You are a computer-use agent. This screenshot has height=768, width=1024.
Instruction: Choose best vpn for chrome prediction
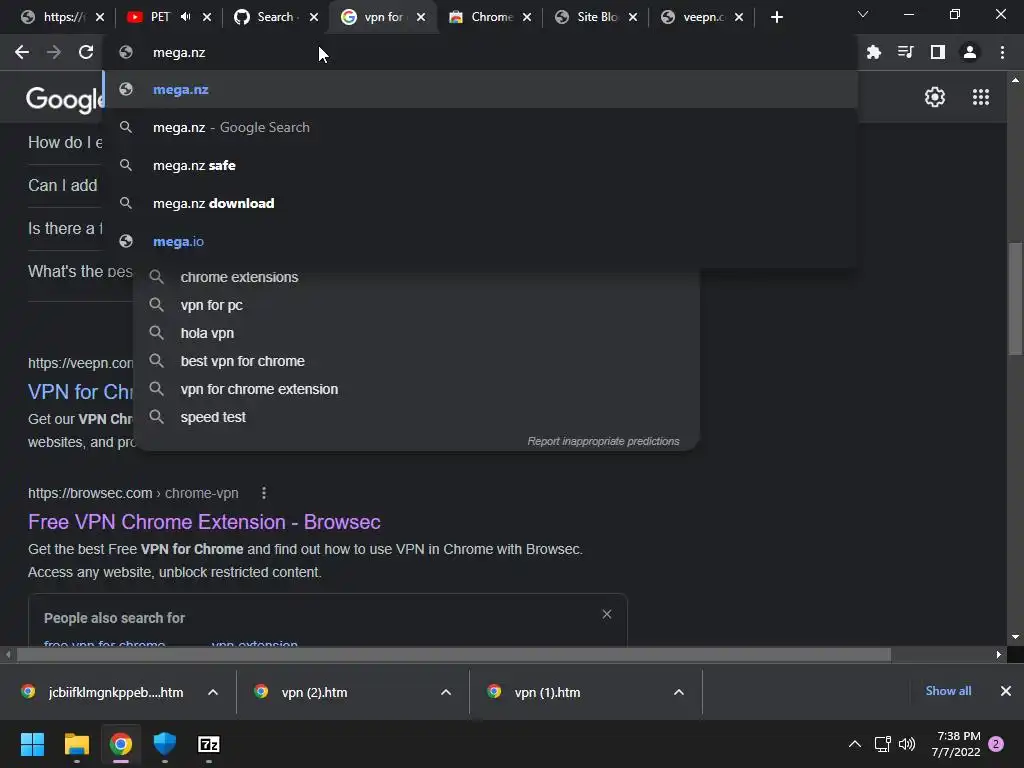417,361
